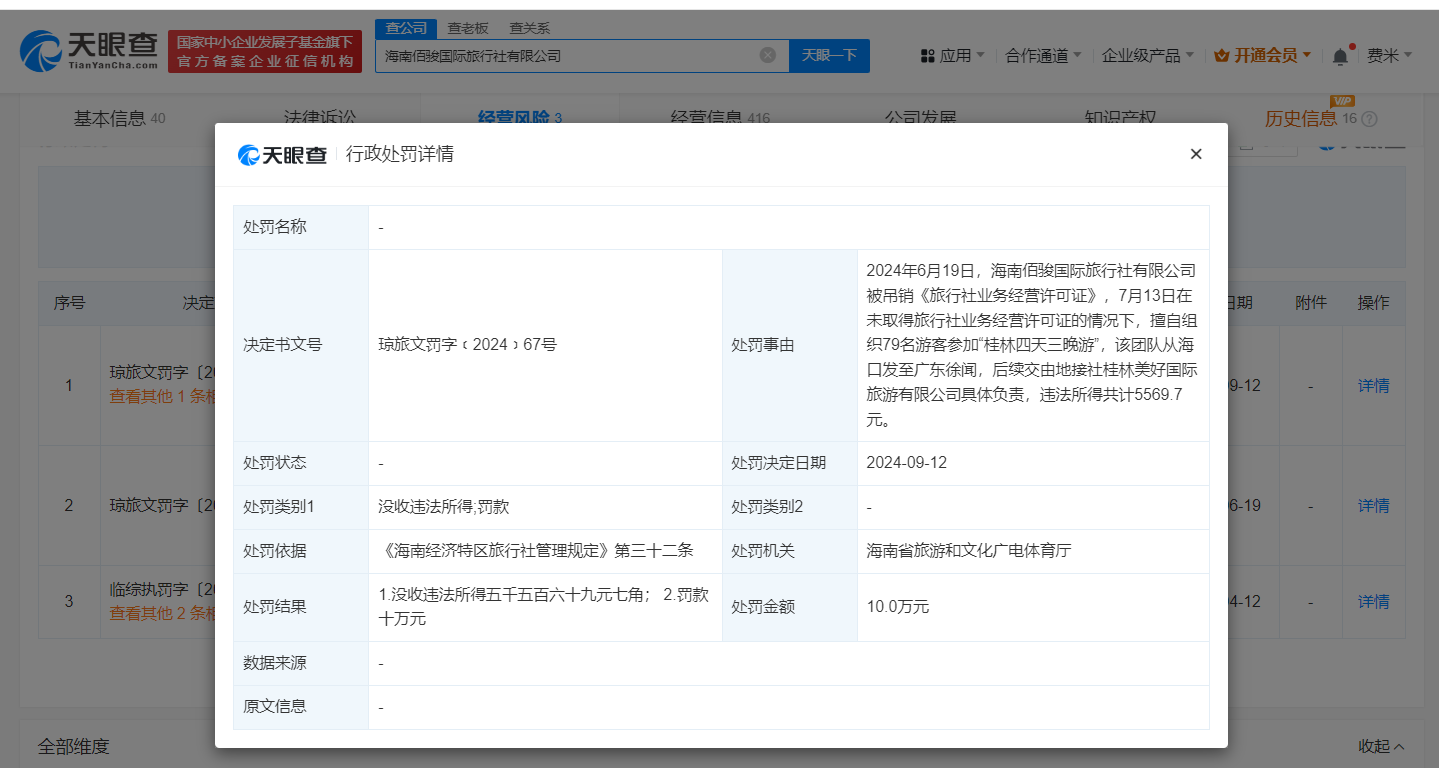The image size is (1439, 768).
Task: Select the penalty amount 10.0万元
Action: [x=898, y=607]
